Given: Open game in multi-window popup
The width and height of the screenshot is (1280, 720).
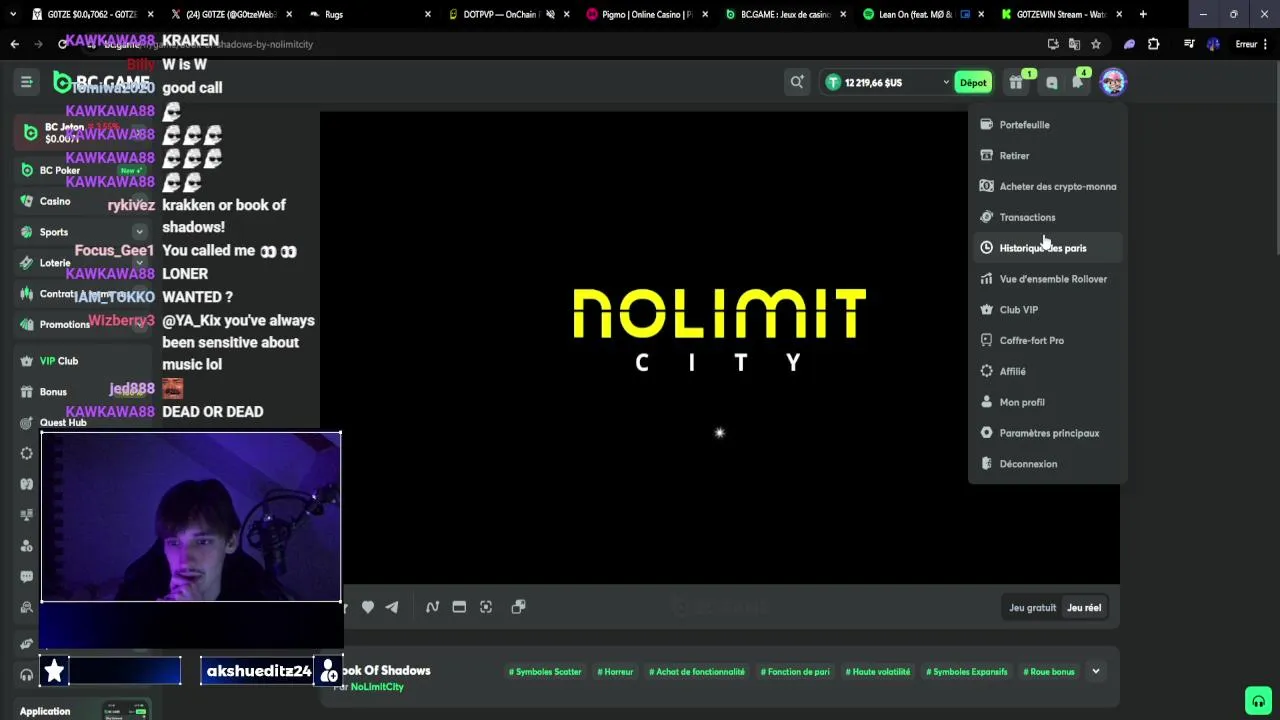Looking at the screenshot, I should [x=518, y=607].
